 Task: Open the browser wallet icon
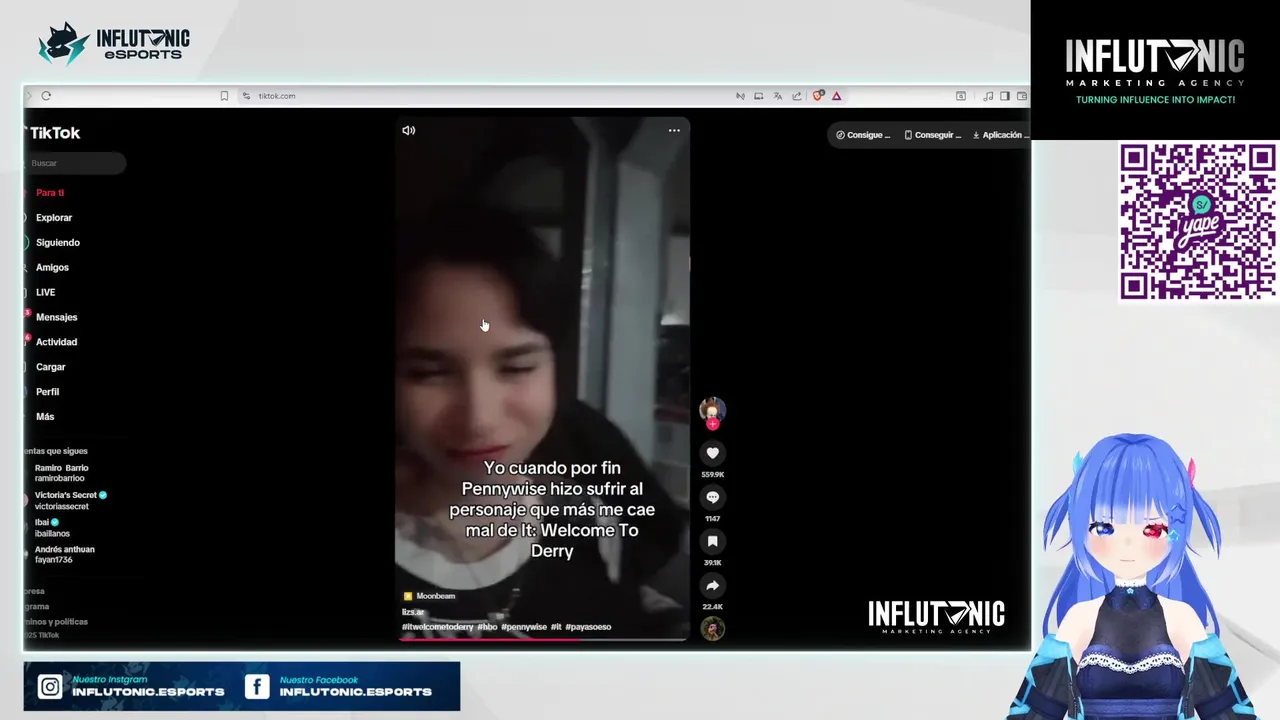tap(1022, 96)
